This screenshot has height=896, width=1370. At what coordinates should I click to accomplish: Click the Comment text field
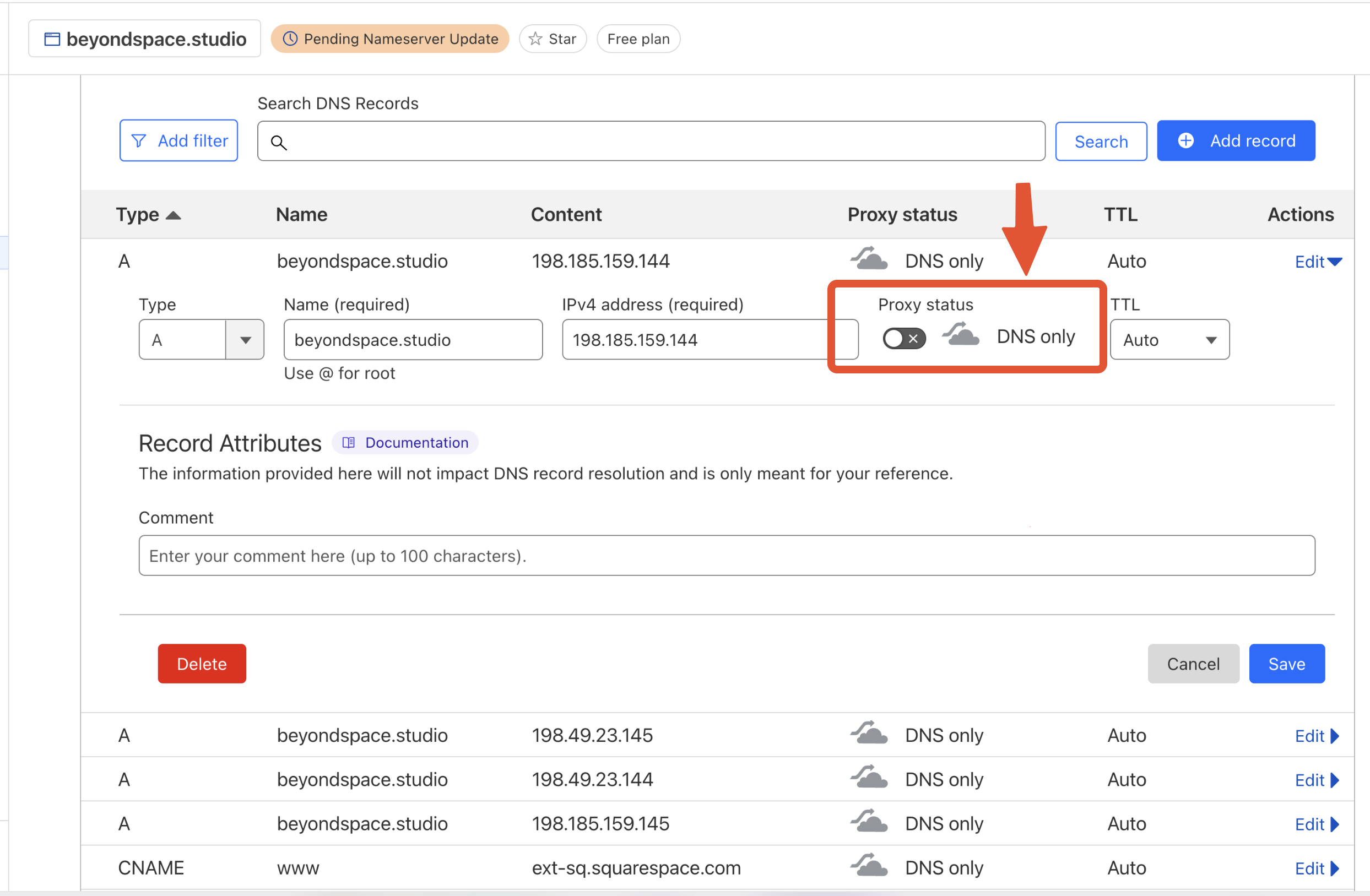tap(727, 555)
